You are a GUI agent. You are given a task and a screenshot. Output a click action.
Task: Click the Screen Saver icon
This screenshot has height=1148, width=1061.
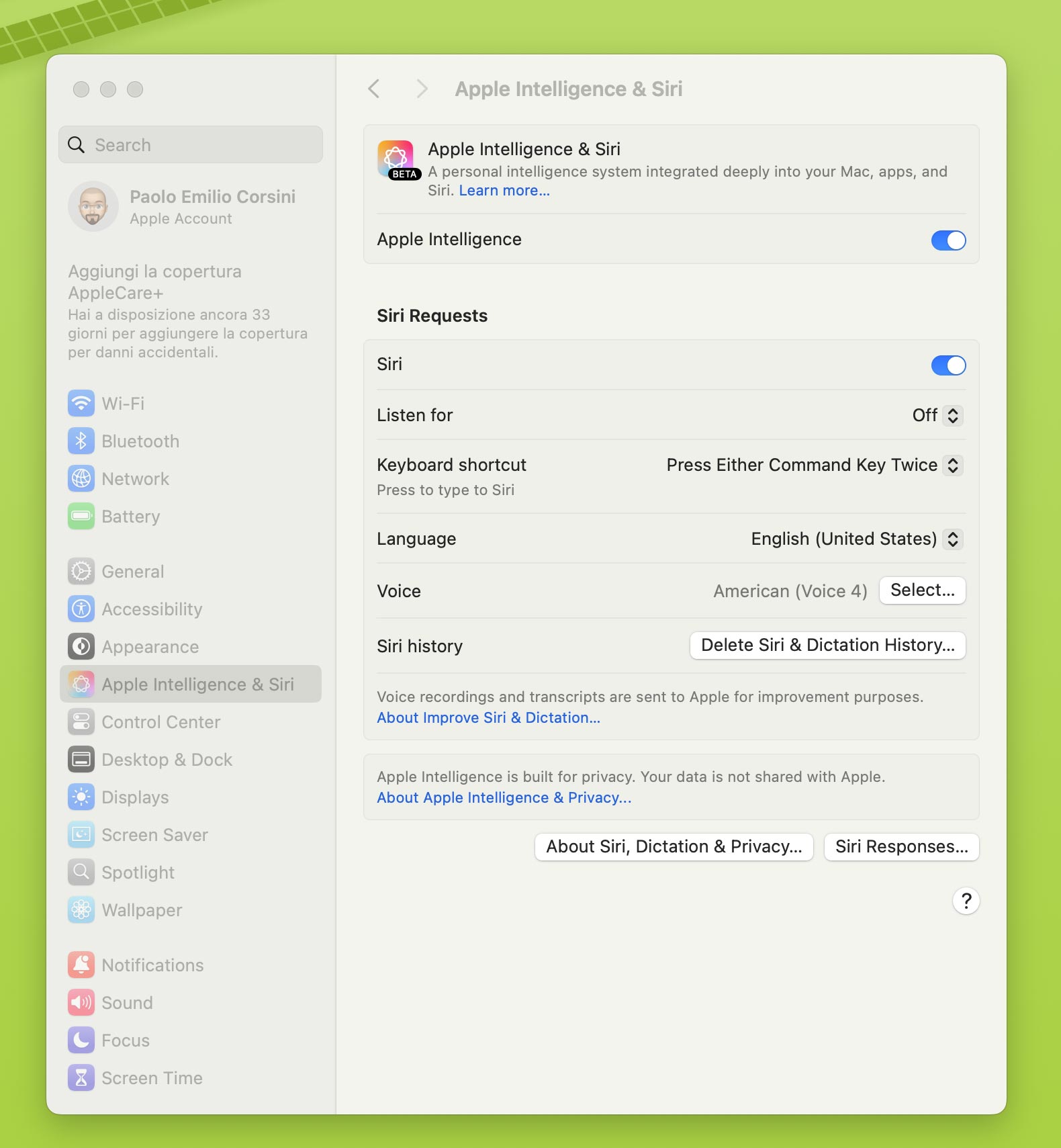[81, 834]
